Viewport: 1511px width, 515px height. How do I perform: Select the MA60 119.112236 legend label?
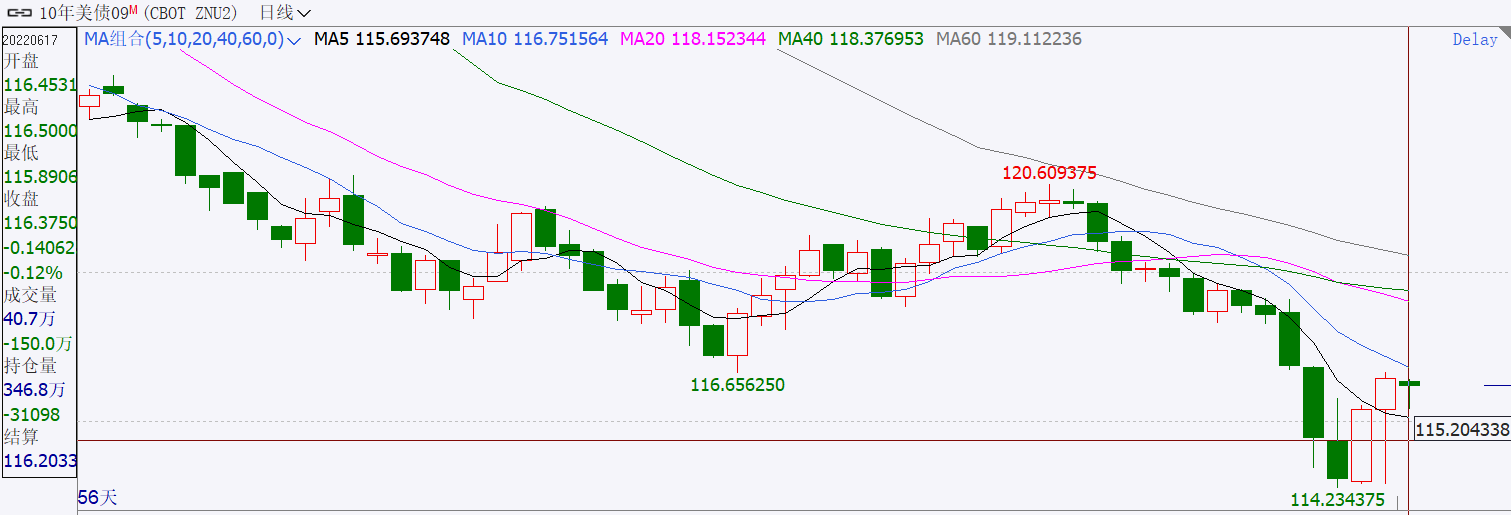(x=1009, y=39)
